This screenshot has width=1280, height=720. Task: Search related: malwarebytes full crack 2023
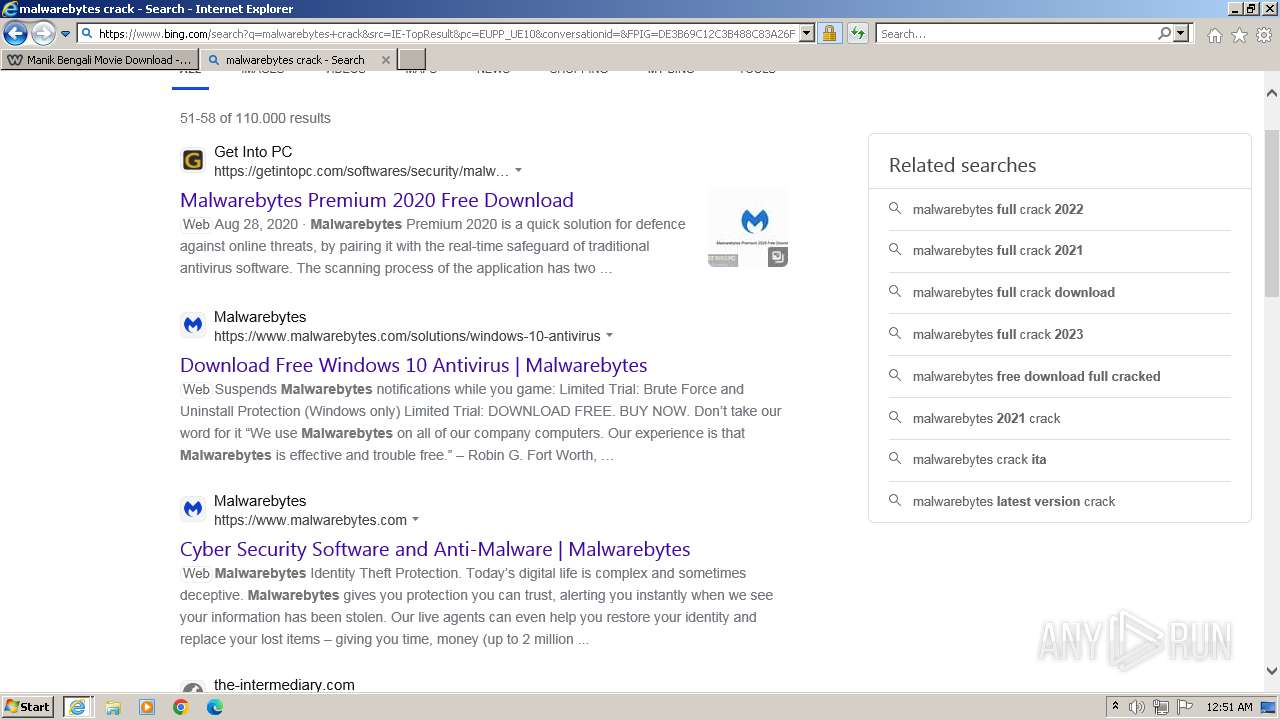click(998, 334)
